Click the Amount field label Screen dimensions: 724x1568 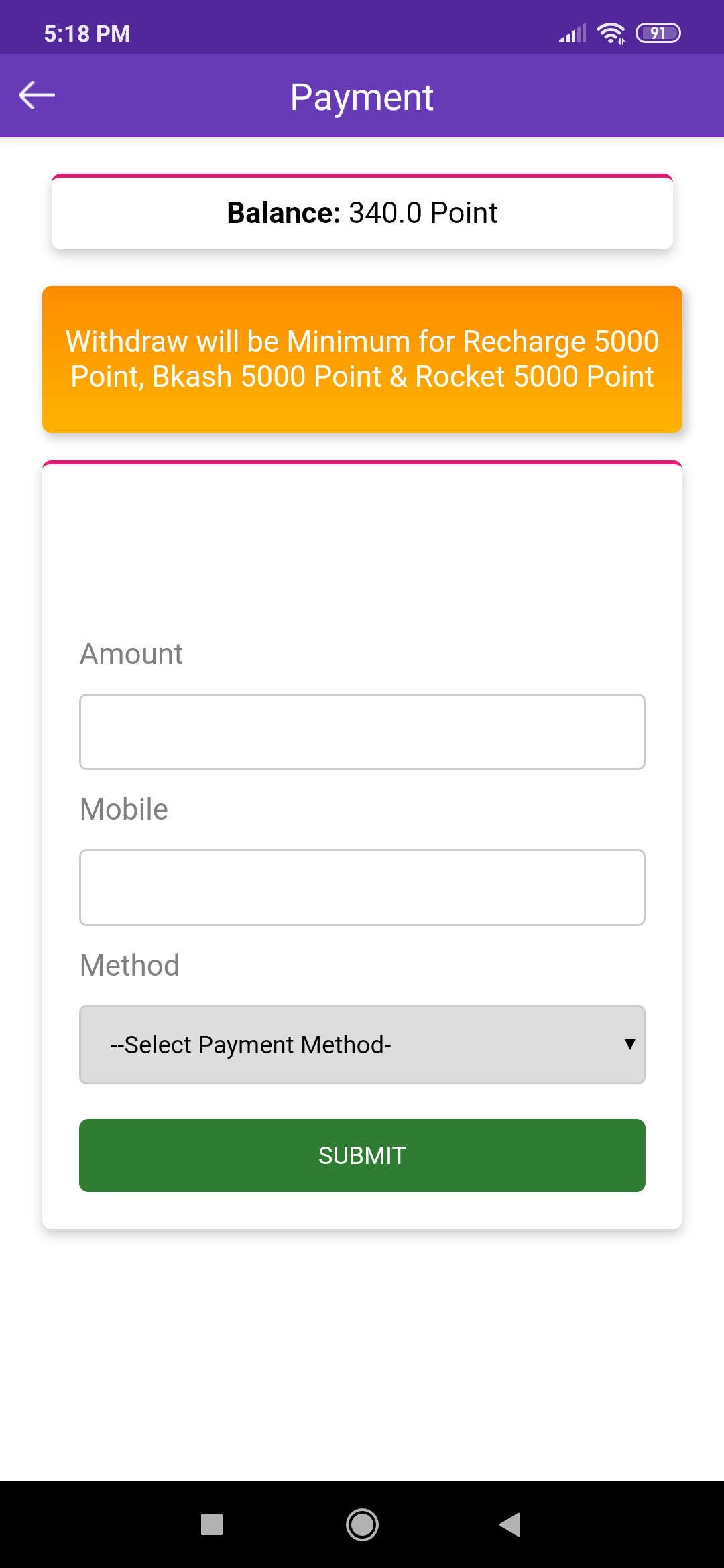point(131,654)
